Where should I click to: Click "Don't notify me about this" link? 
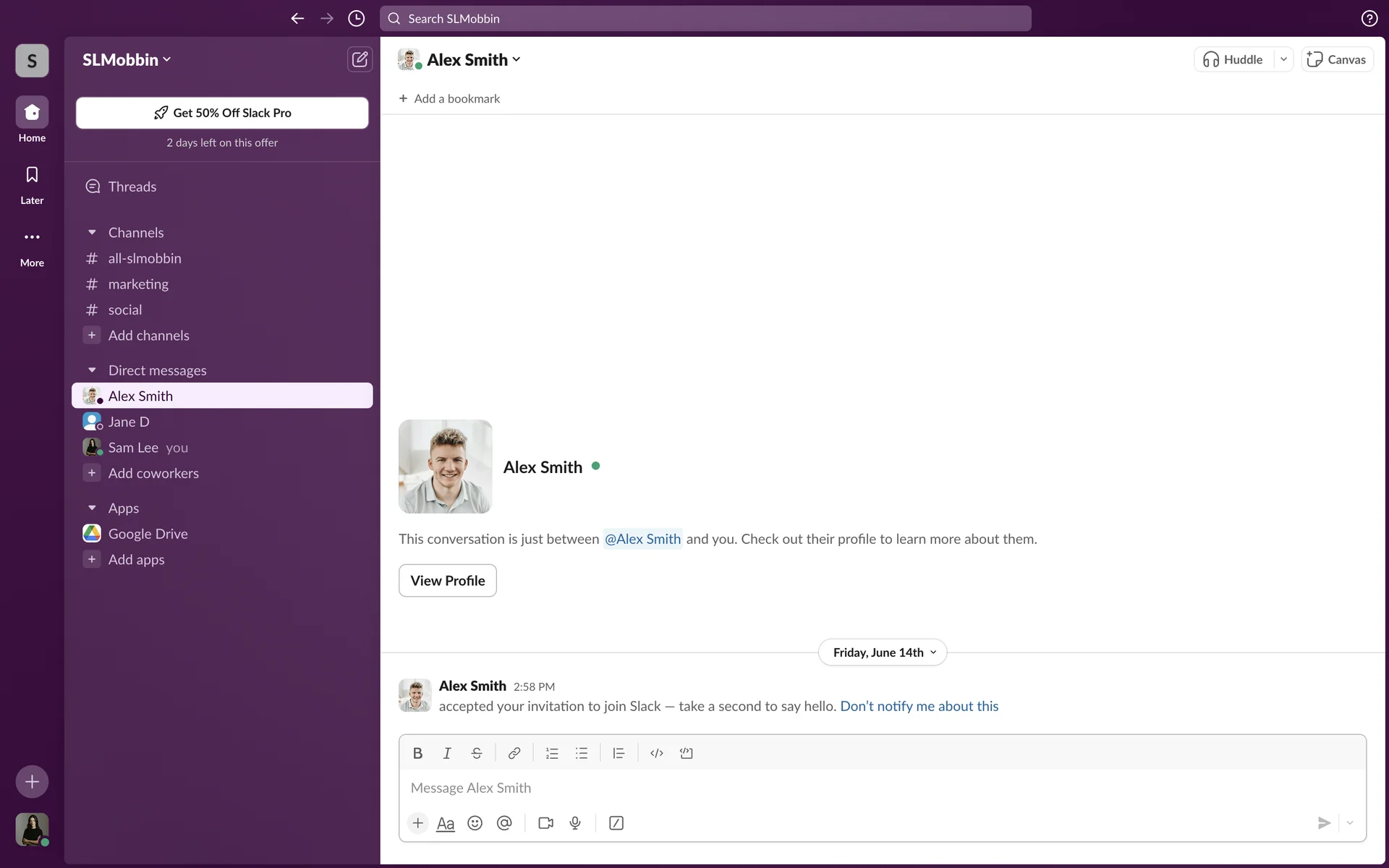(x=919, y=706)
